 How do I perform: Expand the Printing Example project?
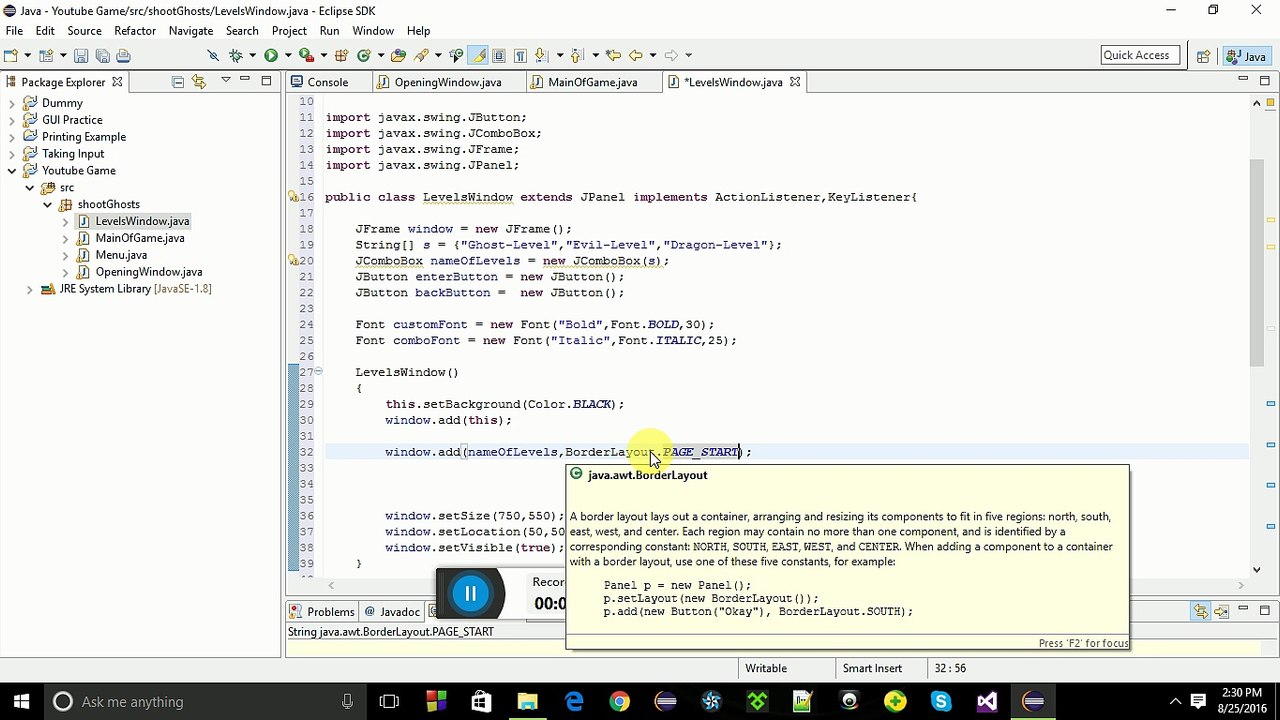[x=12, y=137]
